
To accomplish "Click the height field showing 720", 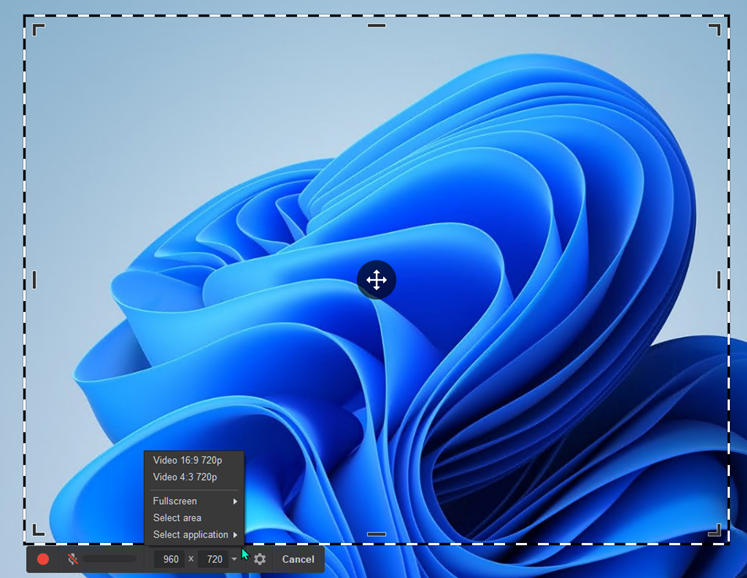I will [214, 559].
